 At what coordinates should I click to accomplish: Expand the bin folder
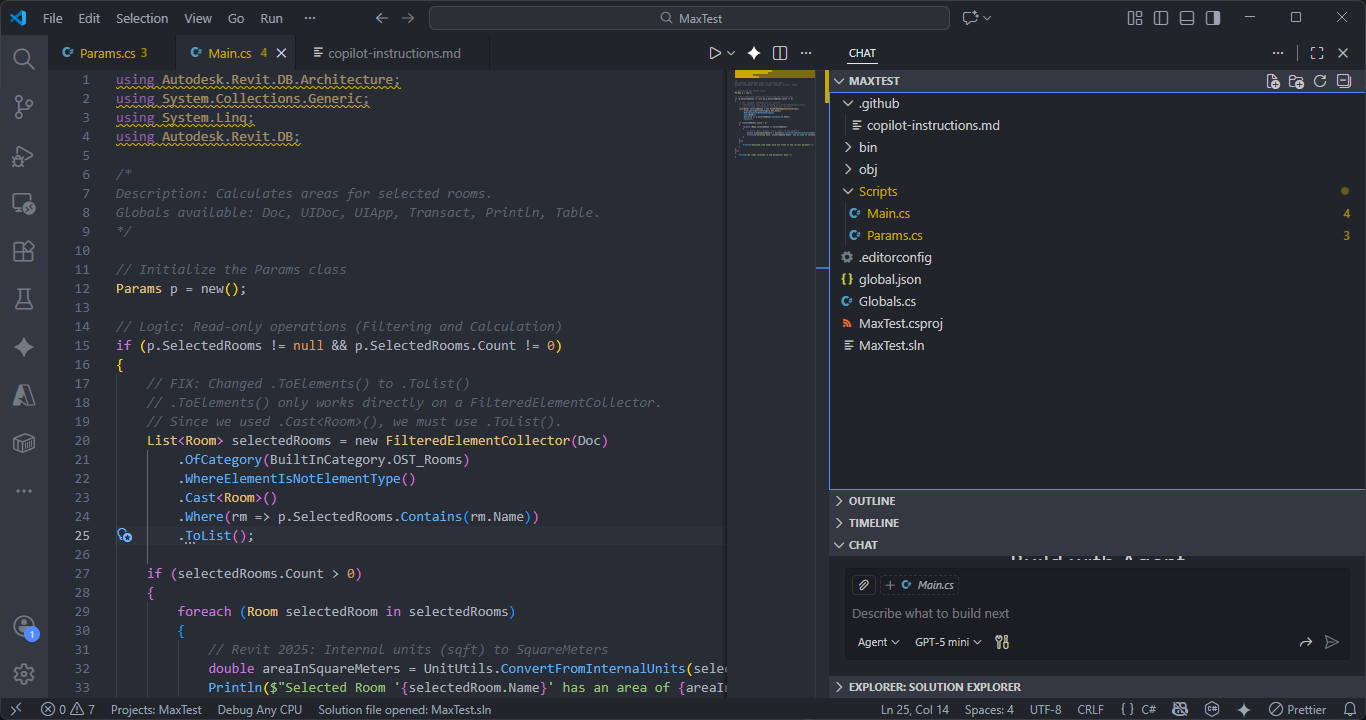[x=867, y=147]
